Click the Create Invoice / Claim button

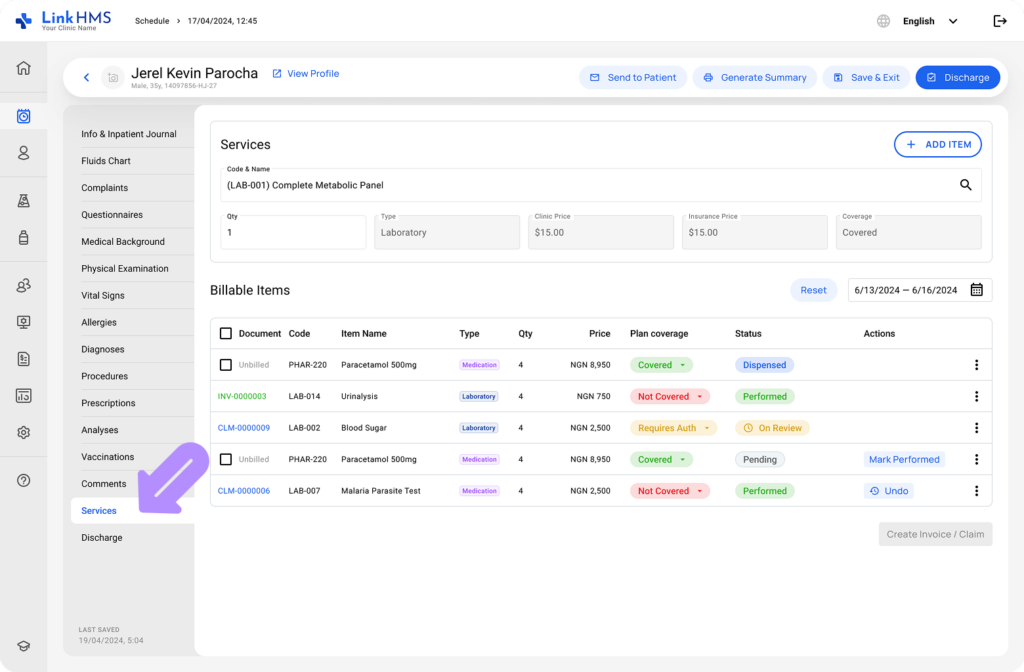[x=935, y=534]
